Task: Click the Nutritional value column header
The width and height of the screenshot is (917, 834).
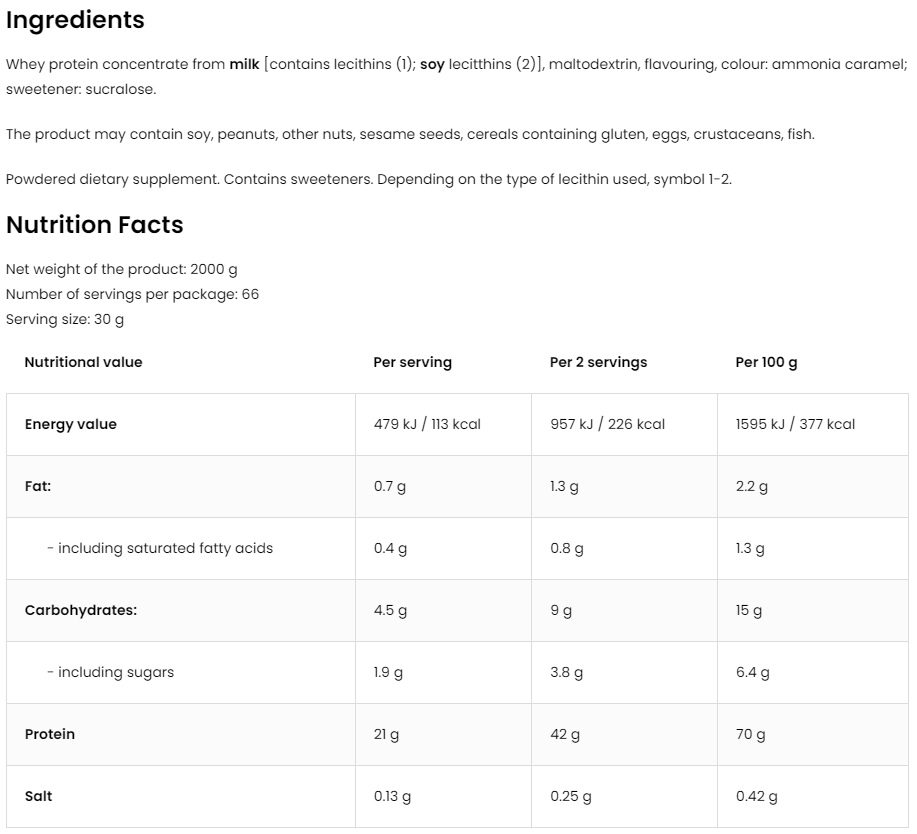Action: [x=83, y=362]
